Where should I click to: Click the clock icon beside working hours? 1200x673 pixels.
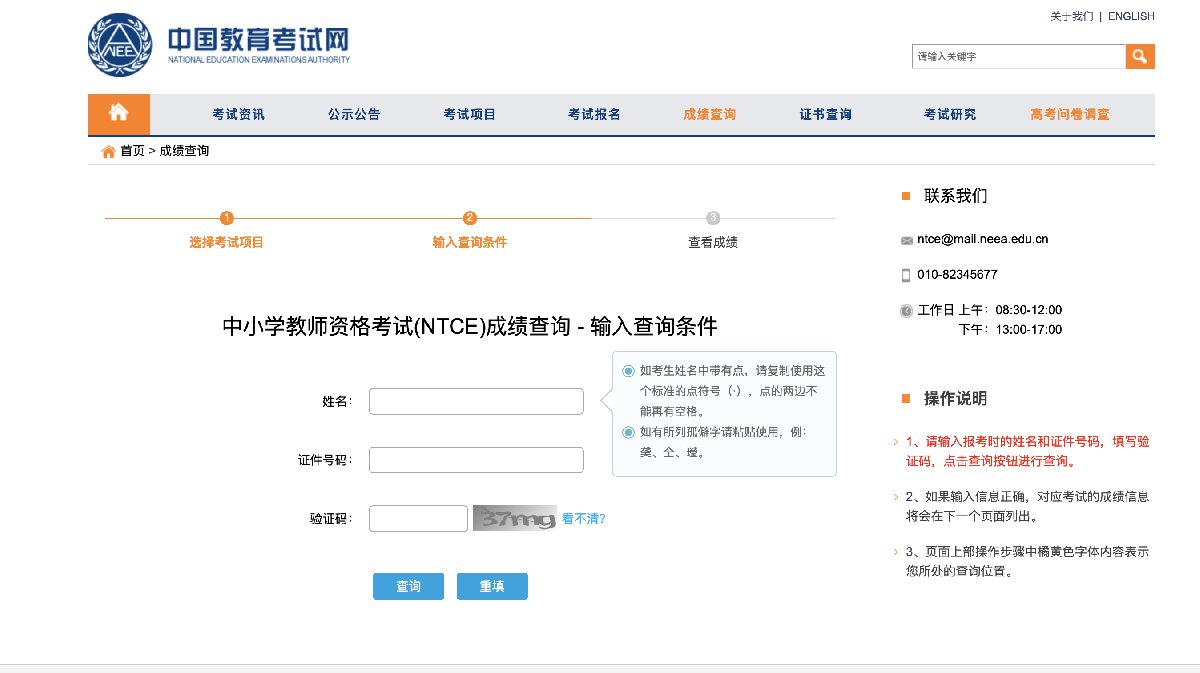907,311
